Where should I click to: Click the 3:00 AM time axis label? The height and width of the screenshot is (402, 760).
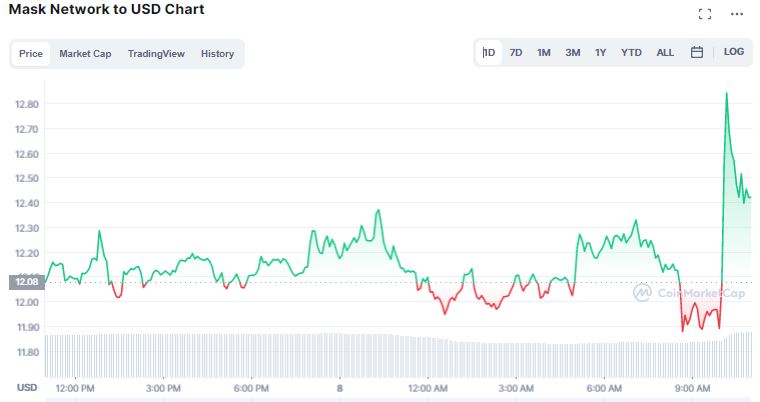[x=516, y=388]
